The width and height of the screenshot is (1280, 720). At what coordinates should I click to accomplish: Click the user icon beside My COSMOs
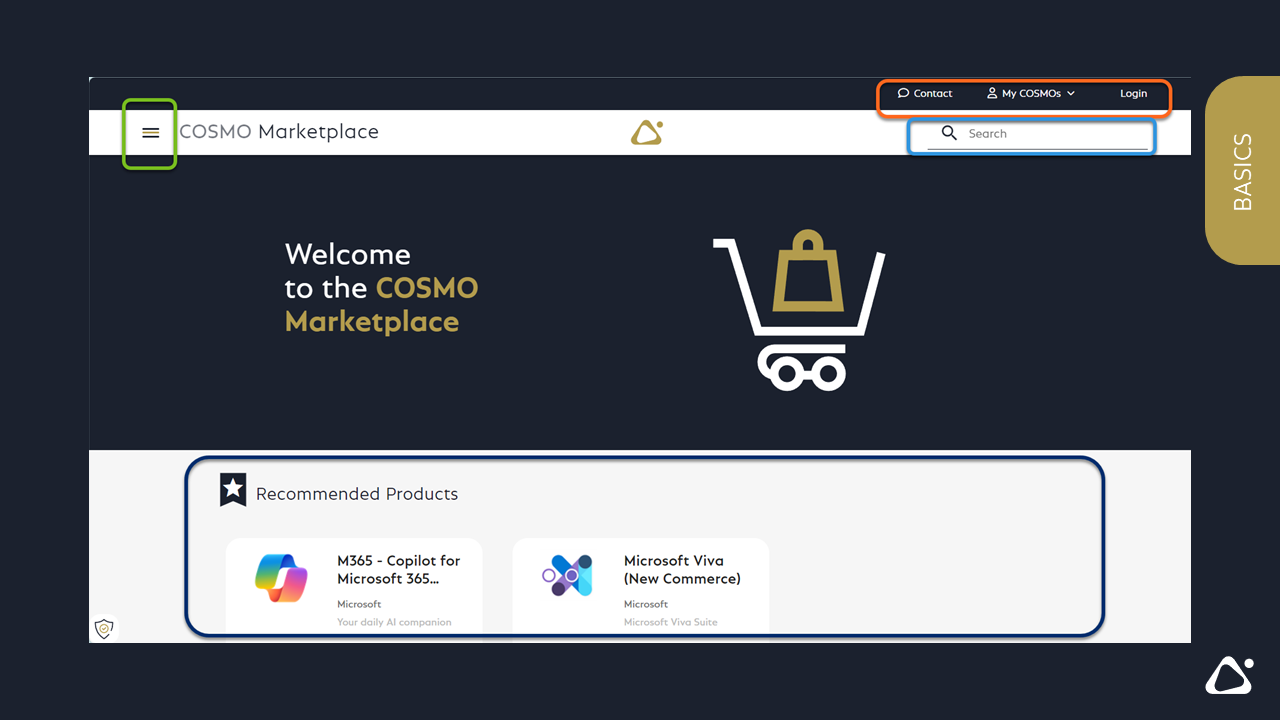pyautogui.click(x=992, y=93)
